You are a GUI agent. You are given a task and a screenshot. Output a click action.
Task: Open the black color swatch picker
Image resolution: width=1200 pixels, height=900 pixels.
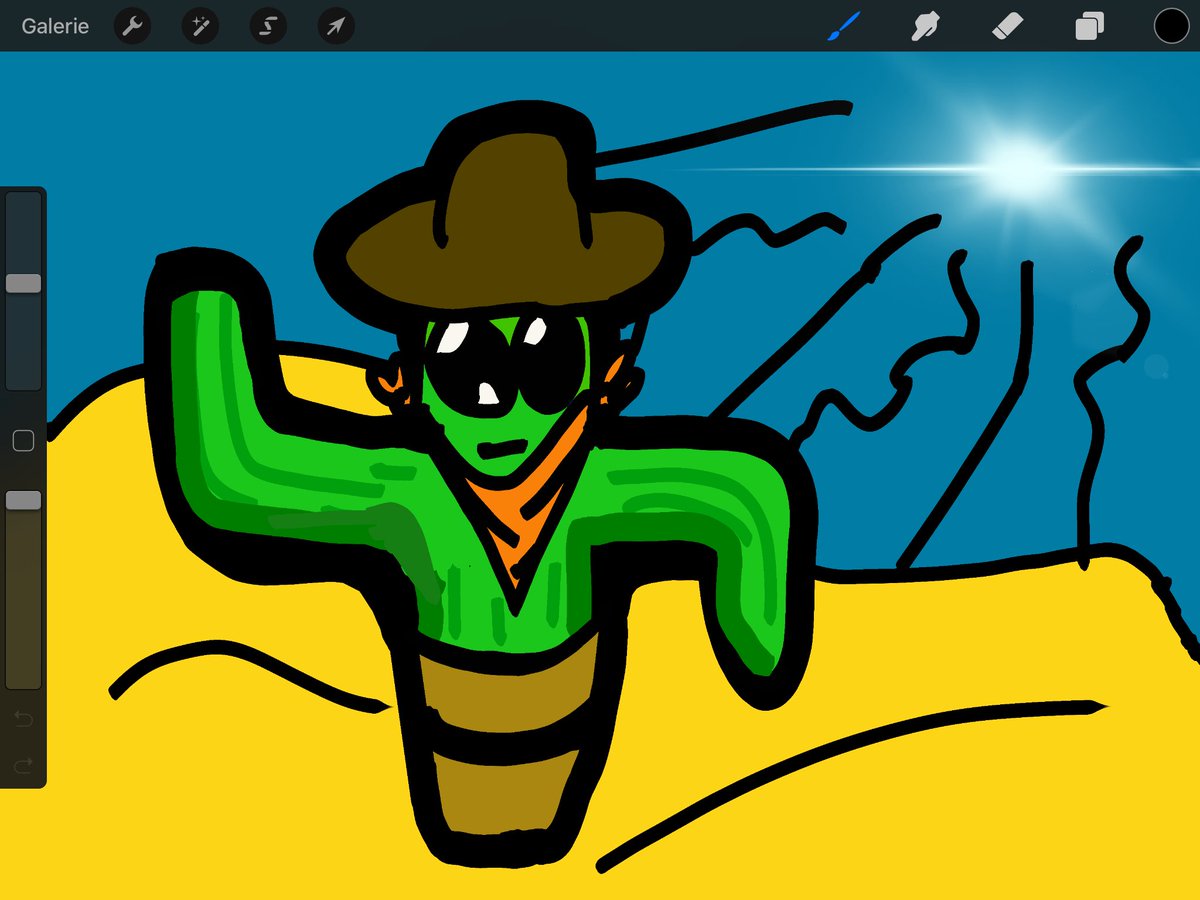point(1171,26)
